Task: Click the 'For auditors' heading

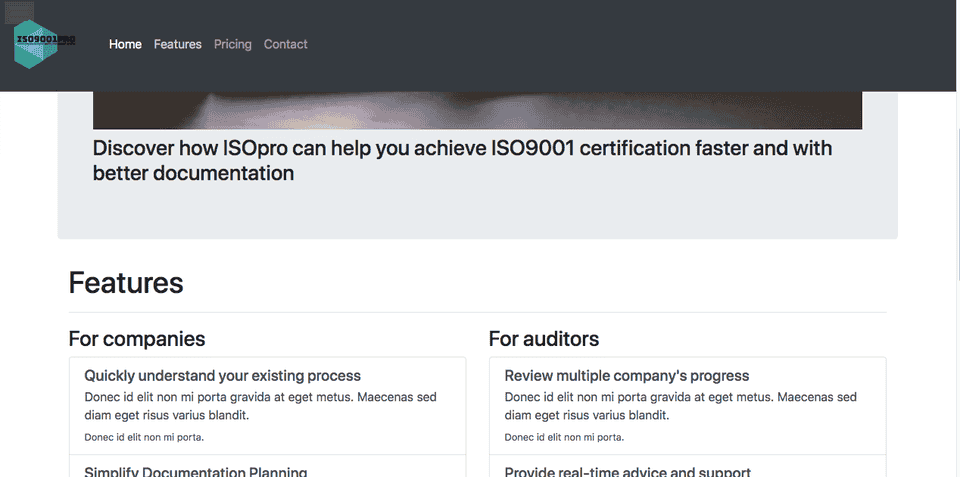Action: 544,339
